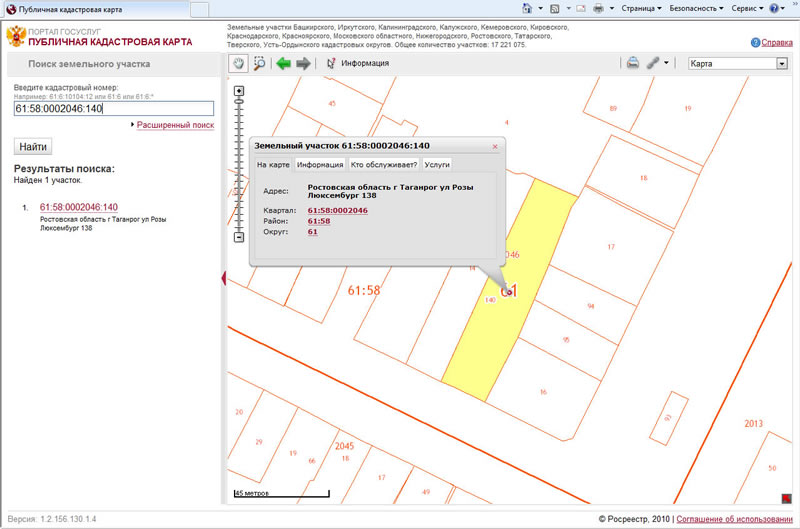Open the browser print dropdown arrow
800x529 pixels.
[x=611, y=8]
